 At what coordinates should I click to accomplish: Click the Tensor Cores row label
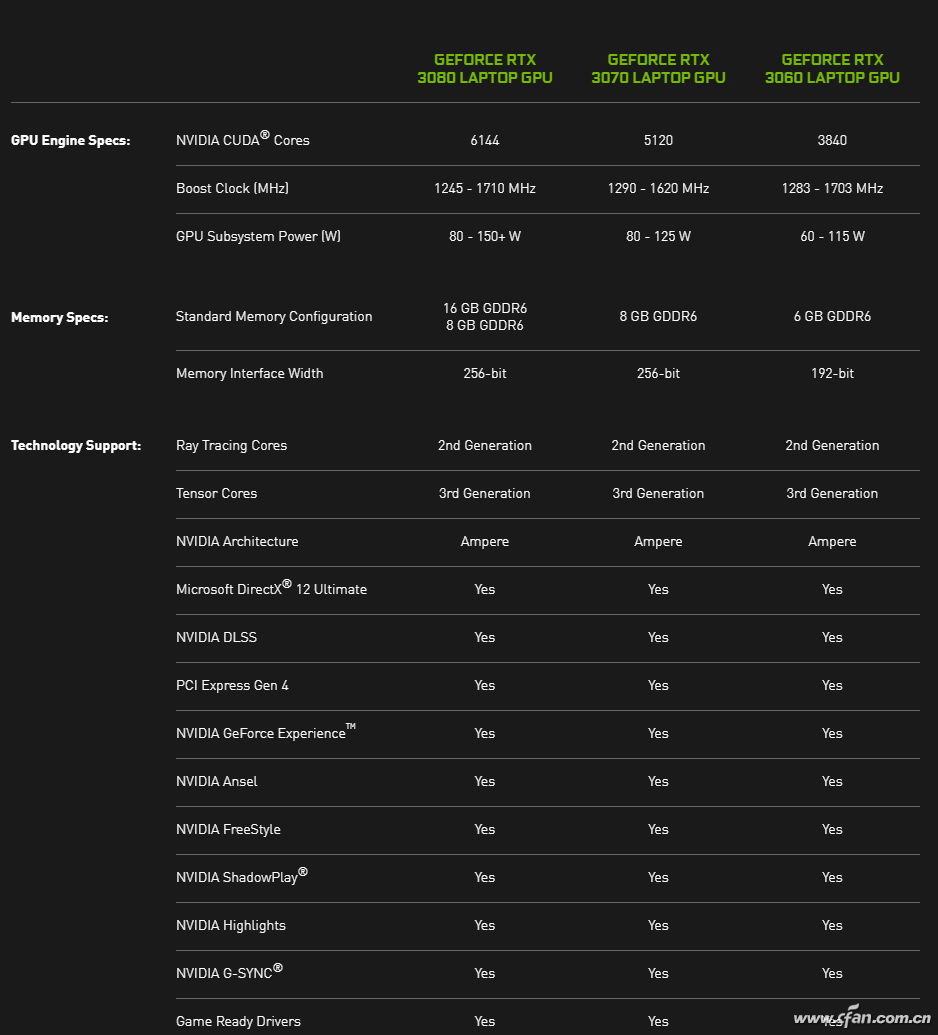217,494
